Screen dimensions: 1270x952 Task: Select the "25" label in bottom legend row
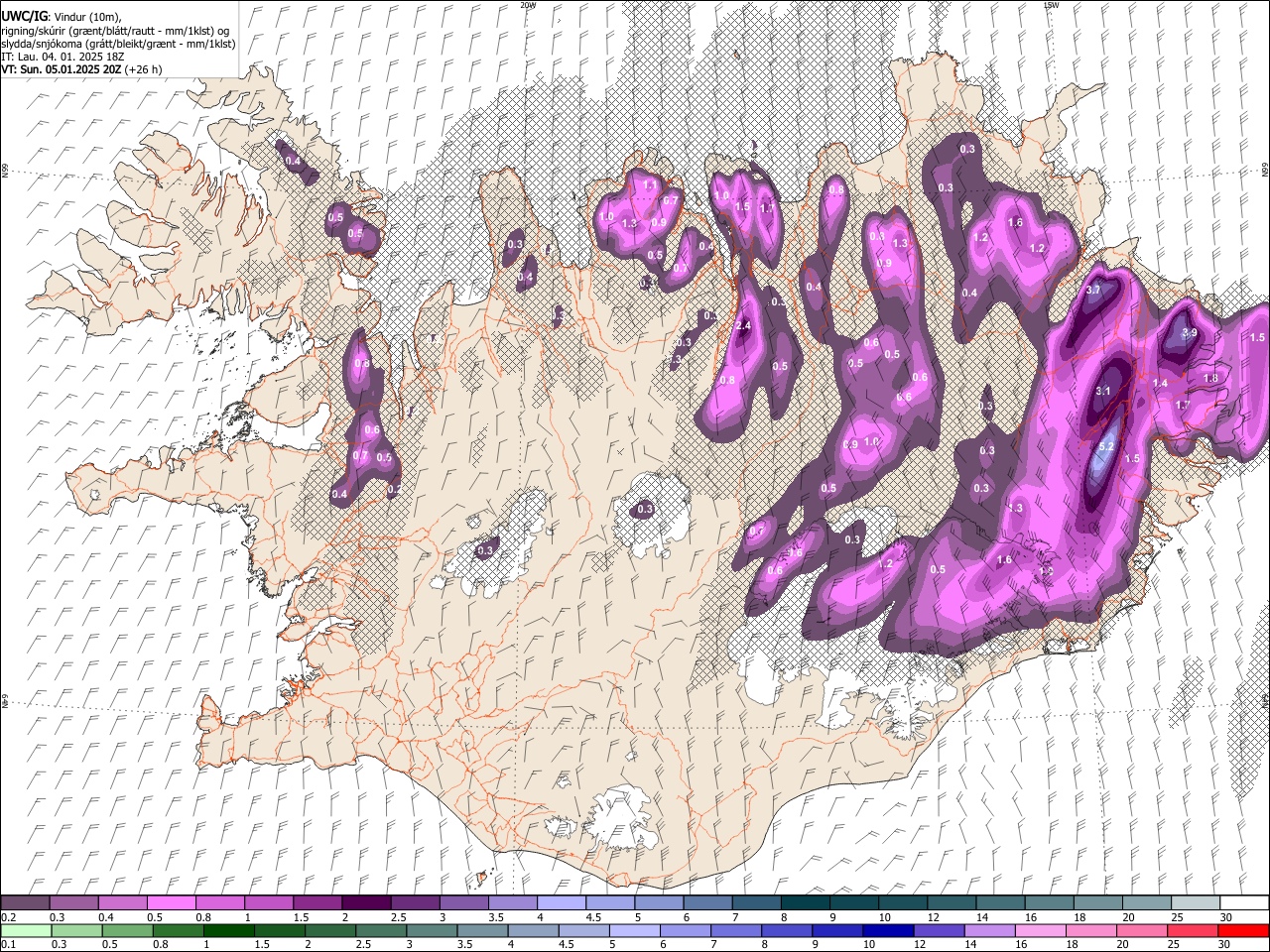coord(1172,945)
